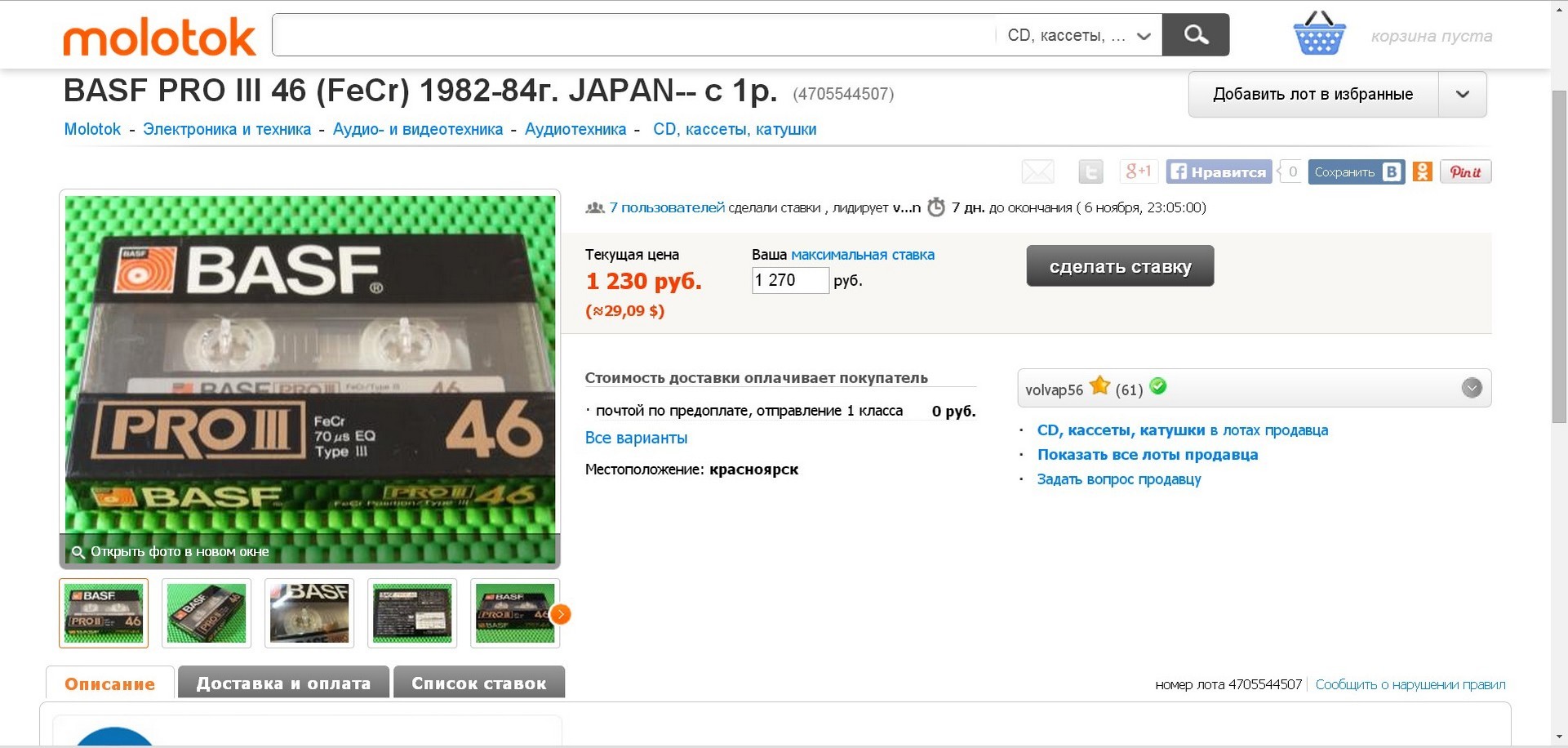
Task: Click the maximum bid input field
Action: tap(790, 280)
